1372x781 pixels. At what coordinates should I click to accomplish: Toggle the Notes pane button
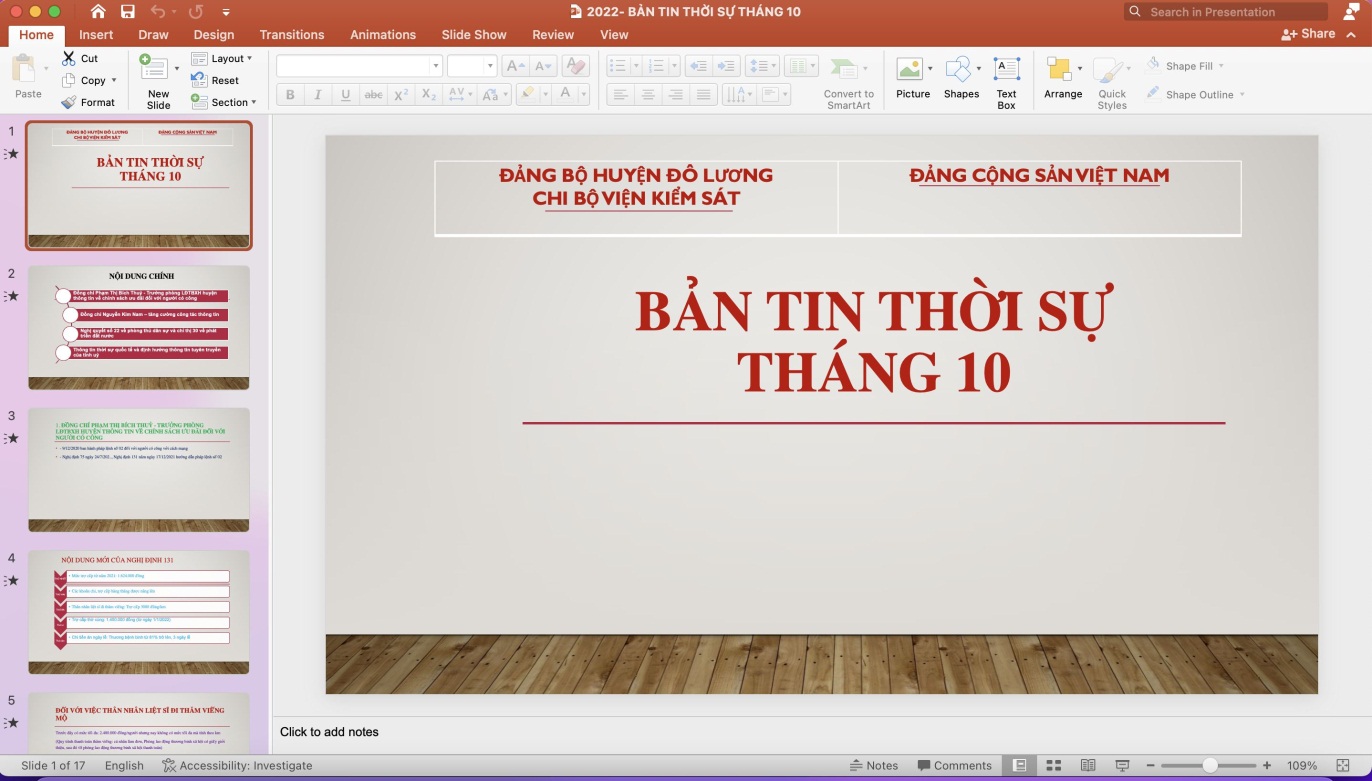[873, 766]
